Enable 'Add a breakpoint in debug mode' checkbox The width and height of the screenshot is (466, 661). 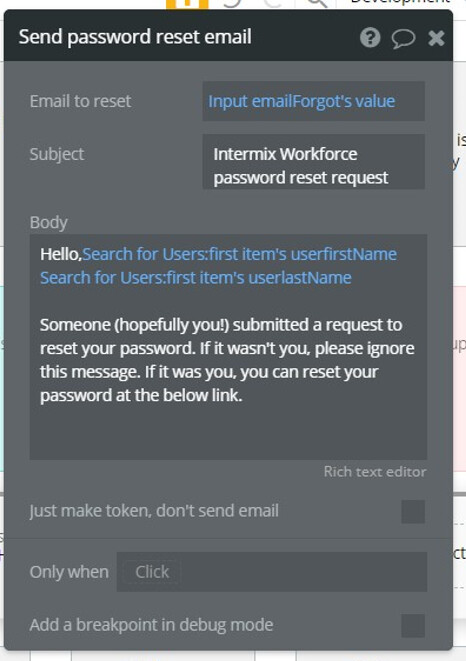pyautogui.click(x=413, y=626)
